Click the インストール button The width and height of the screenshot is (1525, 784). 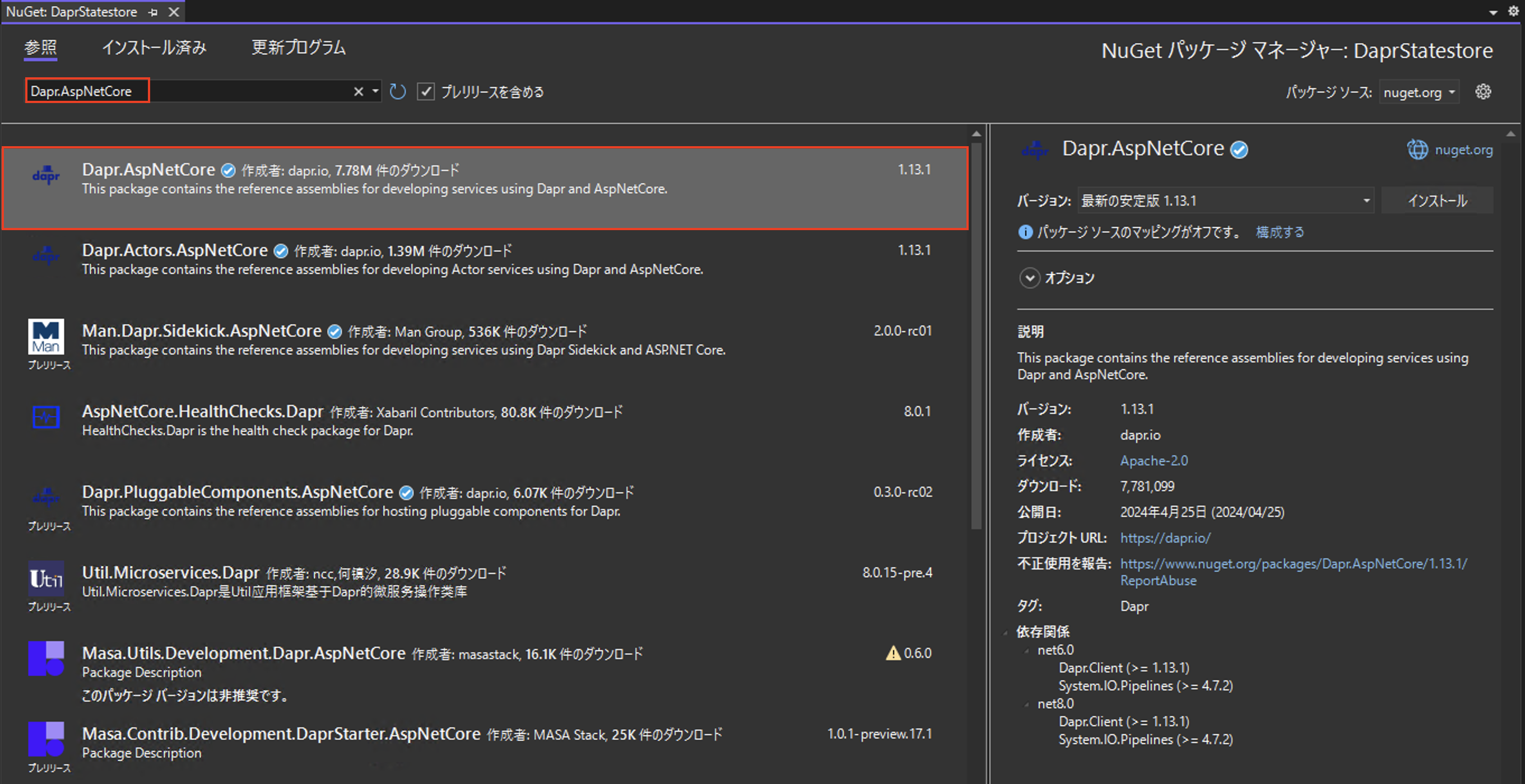(x=1437, y=200)
